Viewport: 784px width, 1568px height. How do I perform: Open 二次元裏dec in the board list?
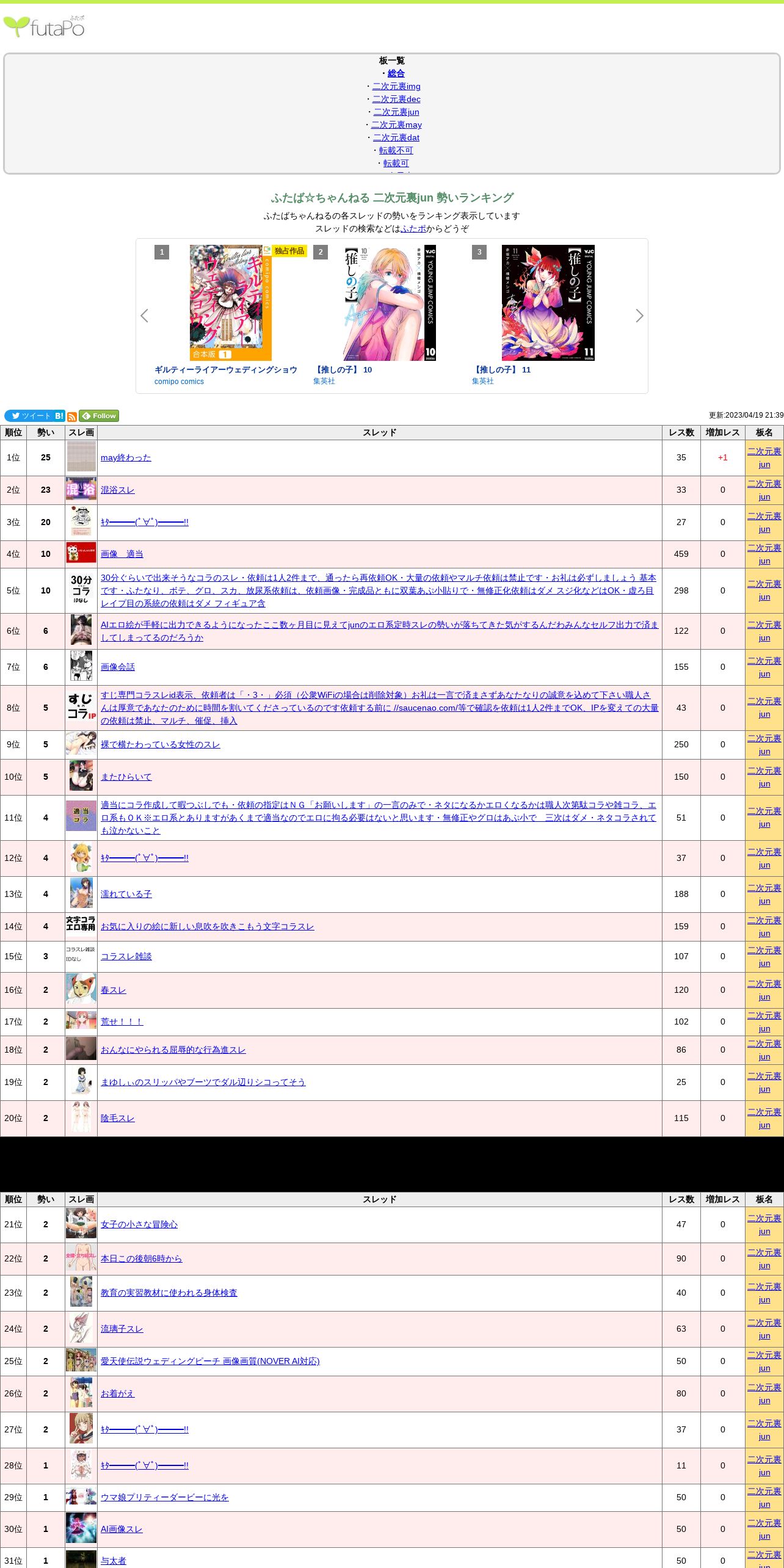coord(396,99)
